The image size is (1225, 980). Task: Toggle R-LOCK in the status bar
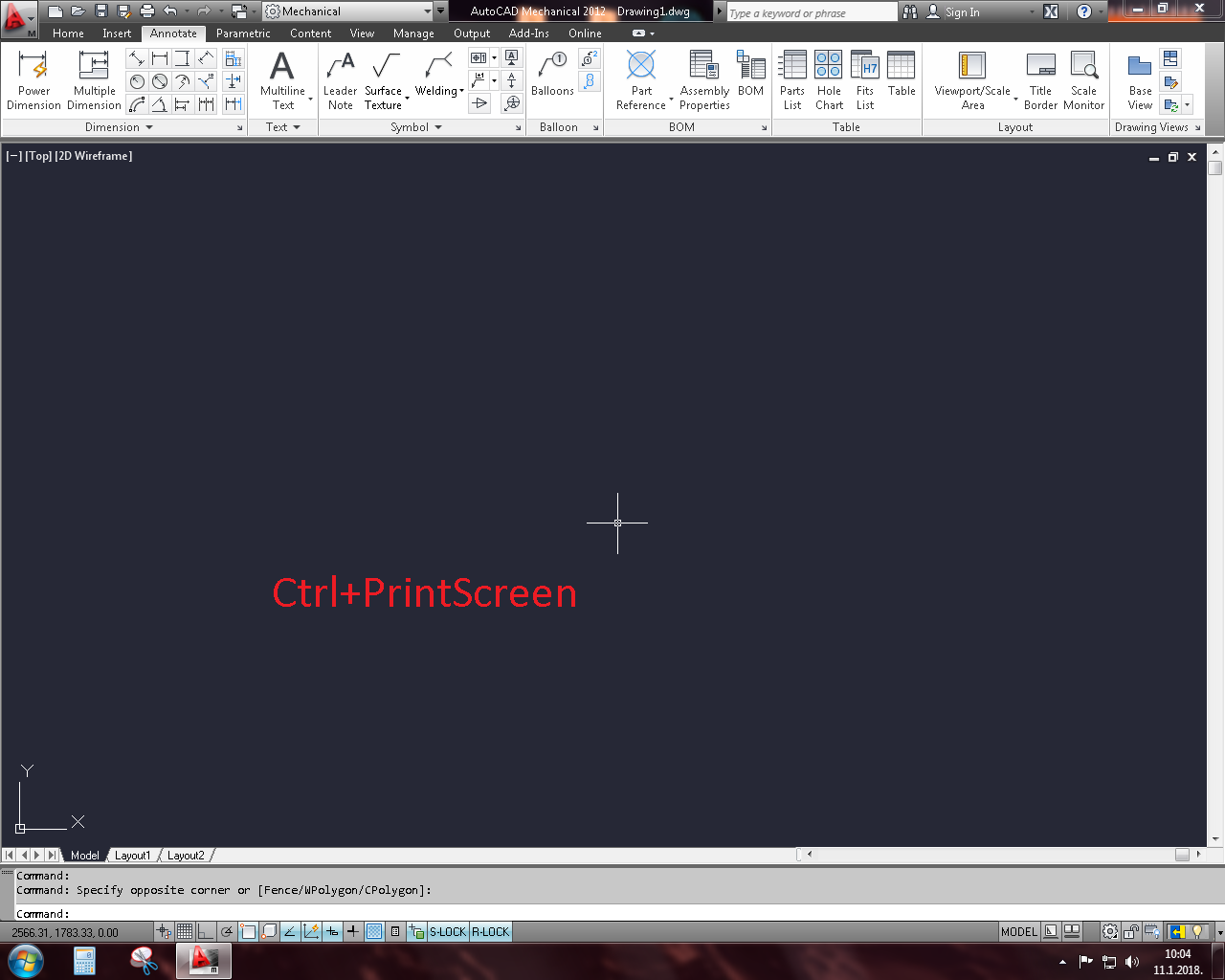pos(491,931)
